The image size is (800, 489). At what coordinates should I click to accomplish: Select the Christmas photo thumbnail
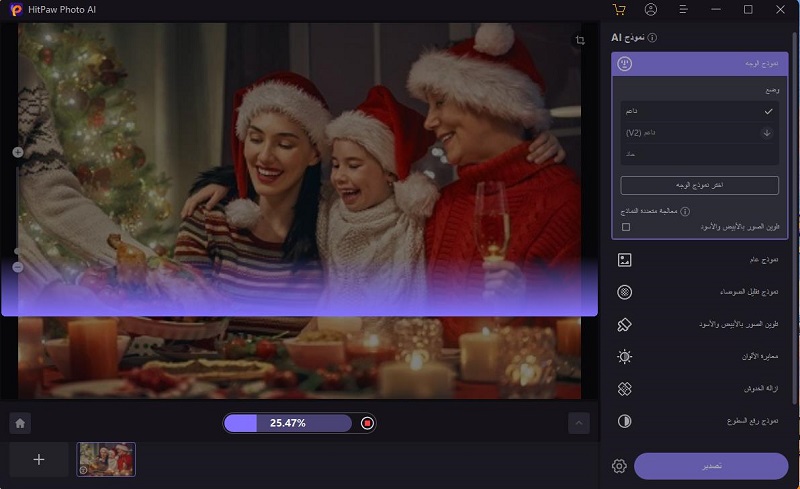[x=106, y=459]
